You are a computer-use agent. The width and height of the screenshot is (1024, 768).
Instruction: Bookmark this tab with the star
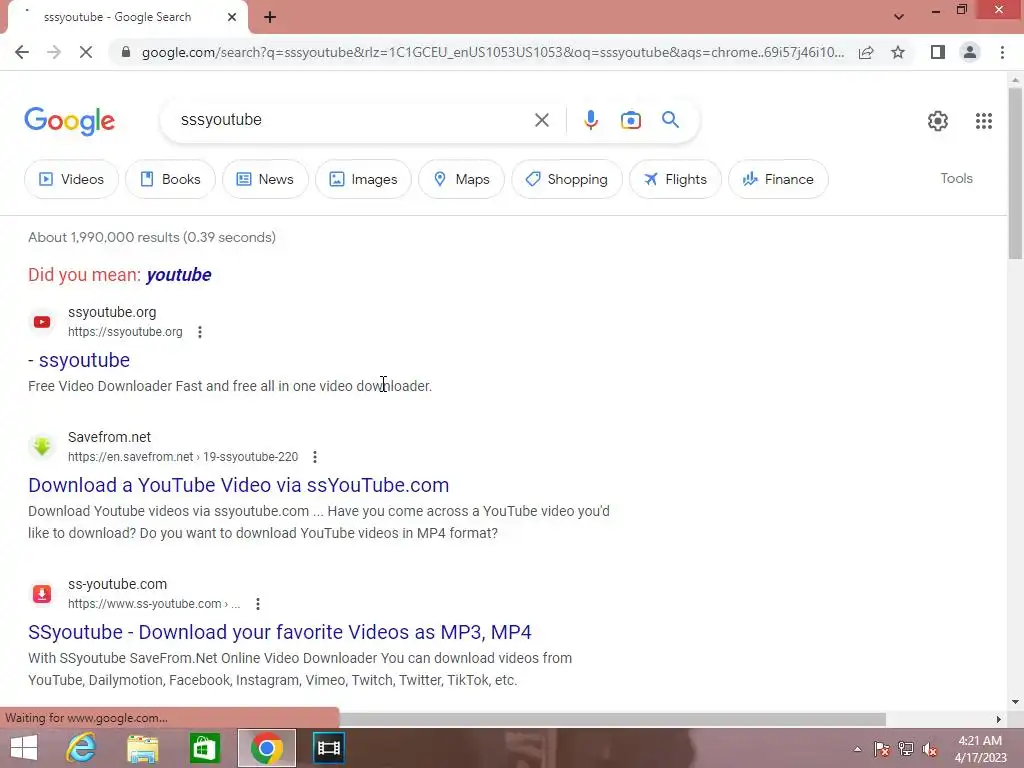click(x=898, y=52)
